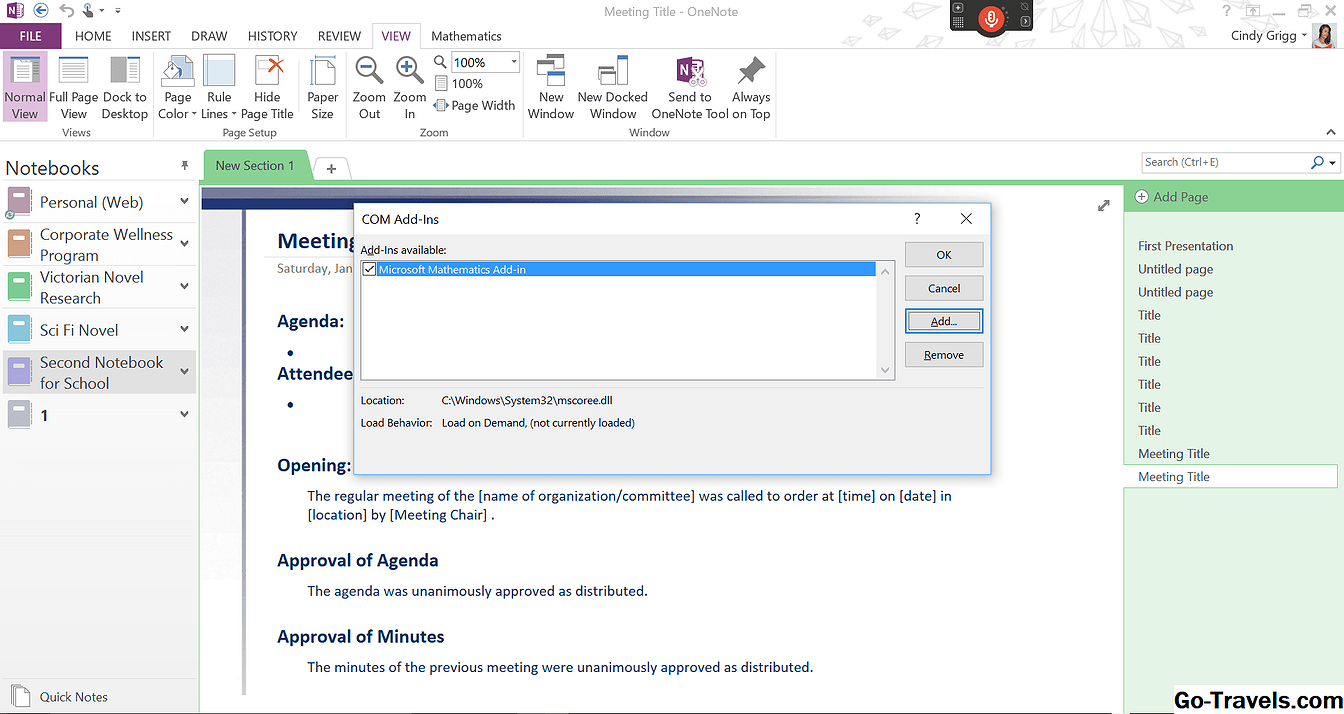The height and width of the screenshot is (714, 1344).
Task: Select the New Section 1 tab
Action: point(255,166)
